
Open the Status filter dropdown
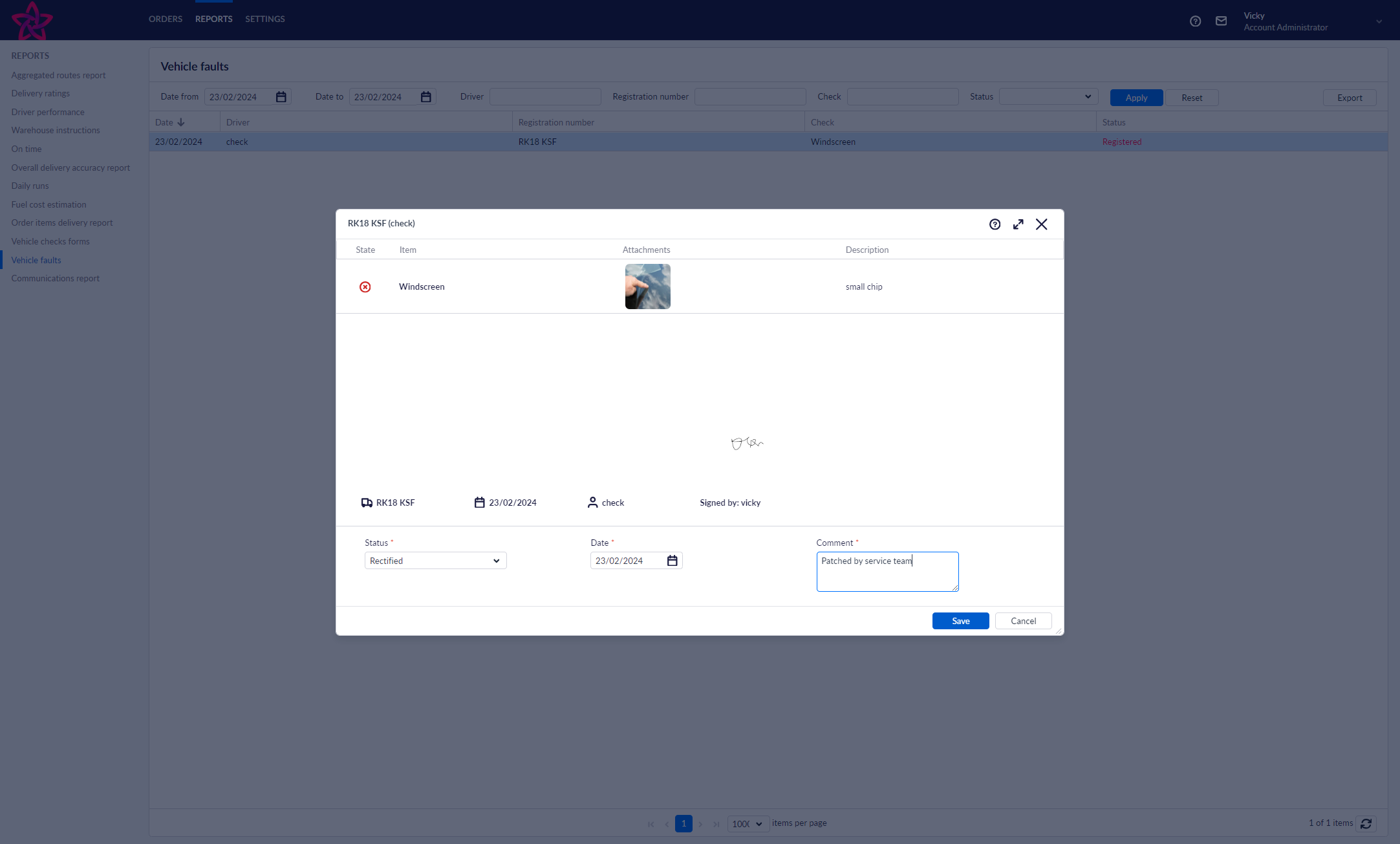[1048, 97]
